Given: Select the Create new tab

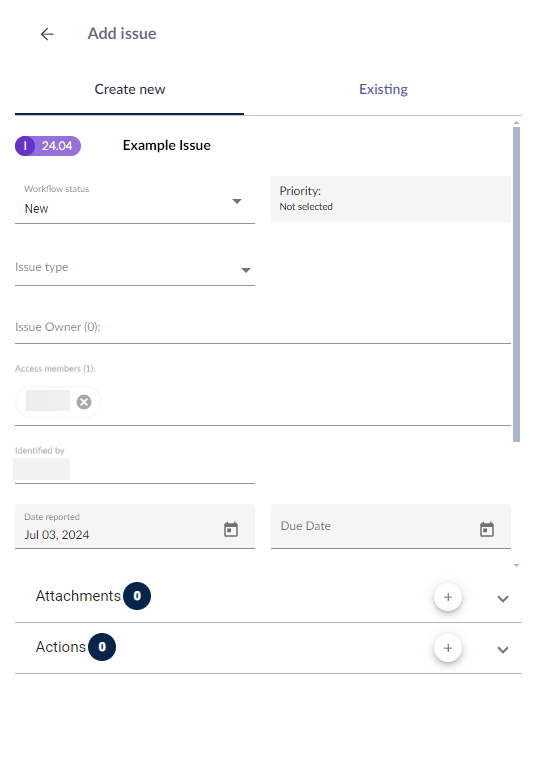Looking at the screenshot, I should (x=129, y=90).
